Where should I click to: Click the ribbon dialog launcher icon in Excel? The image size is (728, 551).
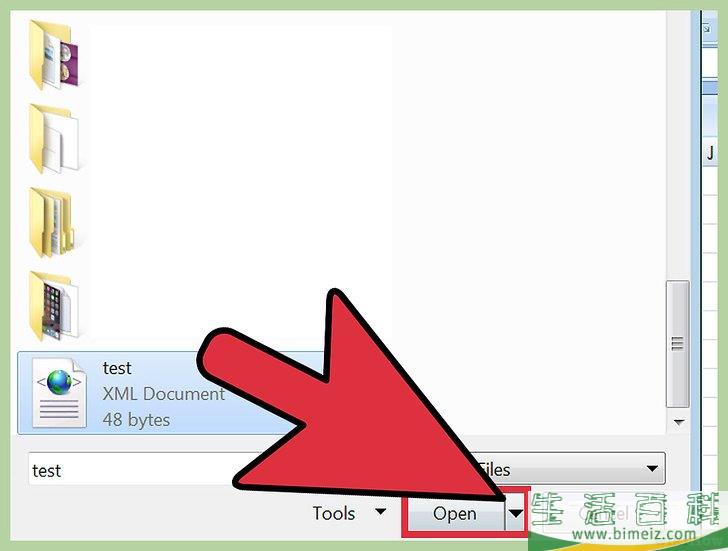pyautogui.click(x=707, y=29)
